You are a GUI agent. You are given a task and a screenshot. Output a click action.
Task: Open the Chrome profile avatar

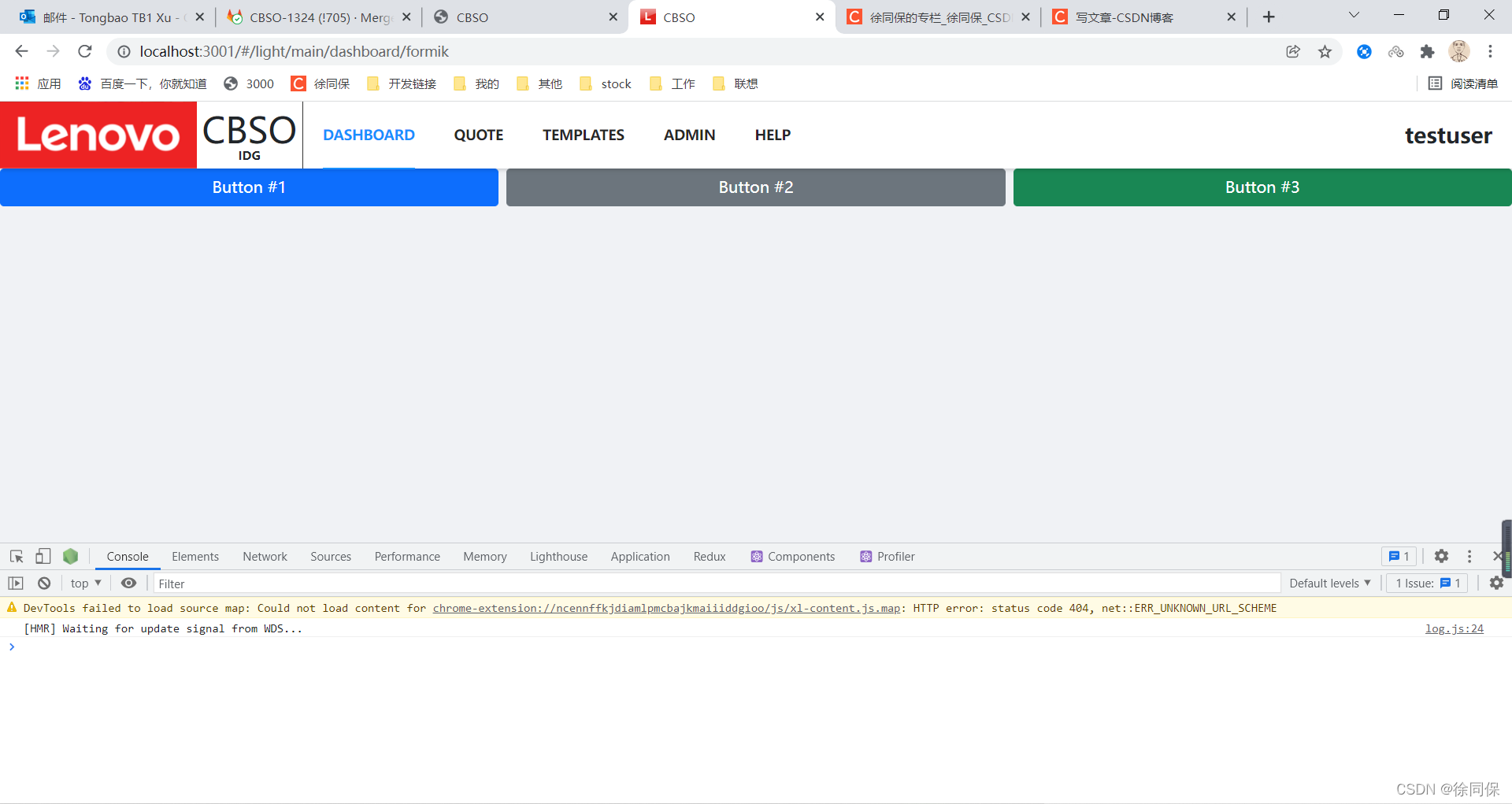coord(1459,51)
